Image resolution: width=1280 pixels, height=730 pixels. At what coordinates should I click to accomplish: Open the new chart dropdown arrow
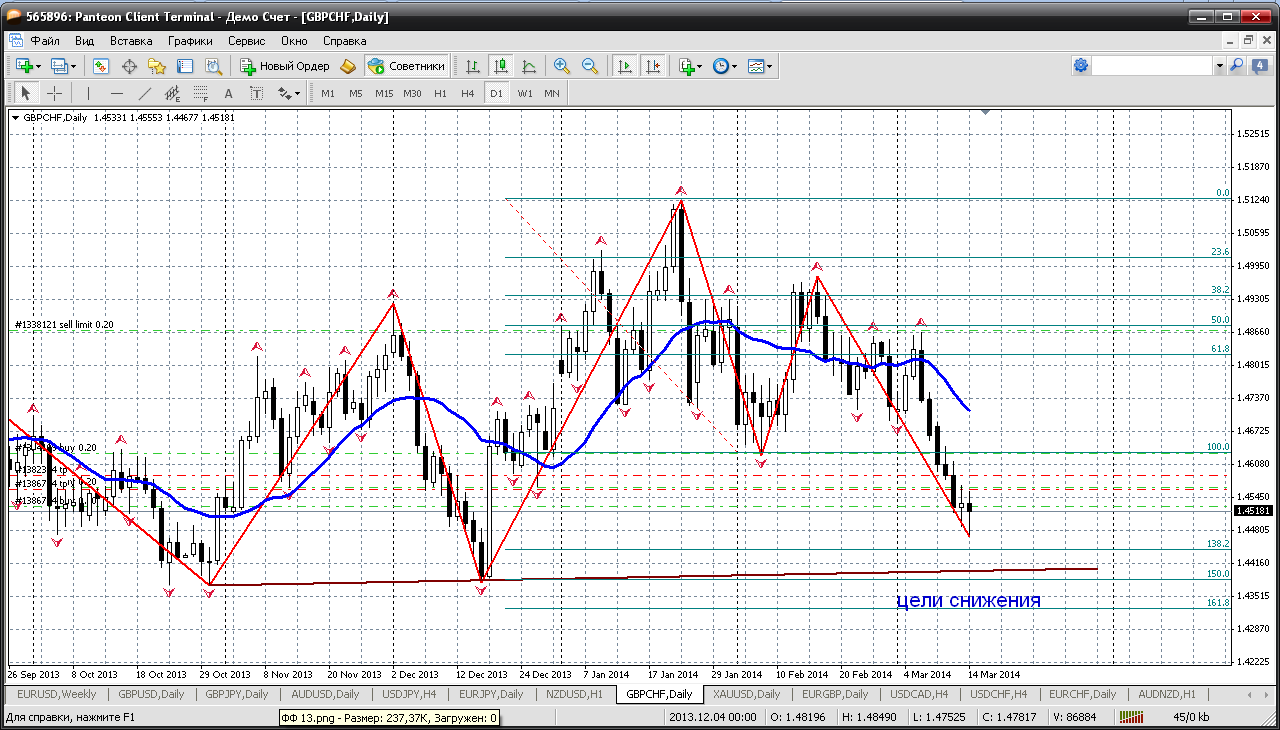point(38,66)
